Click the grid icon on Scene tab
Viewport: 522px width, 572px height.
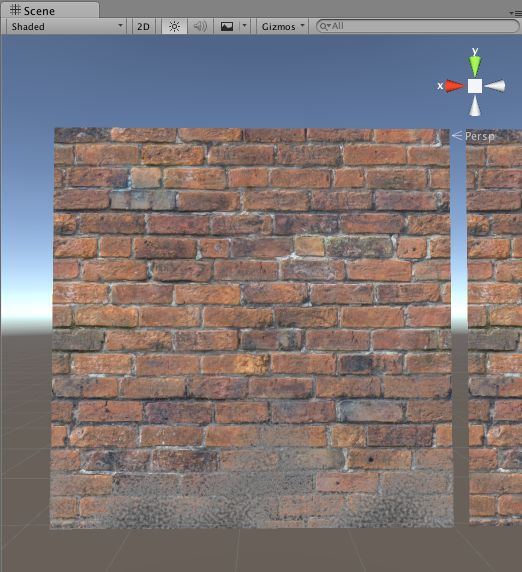point(15,10)
